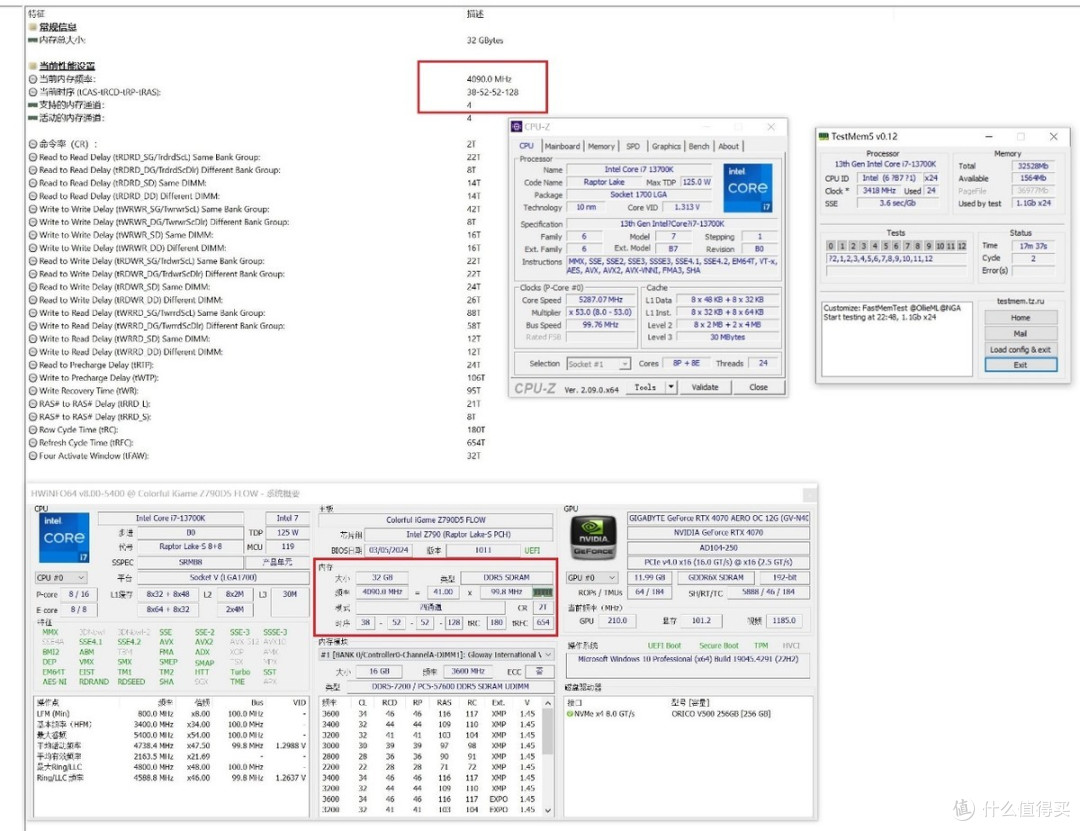Click the 17m 37s Time value in TestMem5
This screenshot has height=831, width=1080.
(1033, 246)
